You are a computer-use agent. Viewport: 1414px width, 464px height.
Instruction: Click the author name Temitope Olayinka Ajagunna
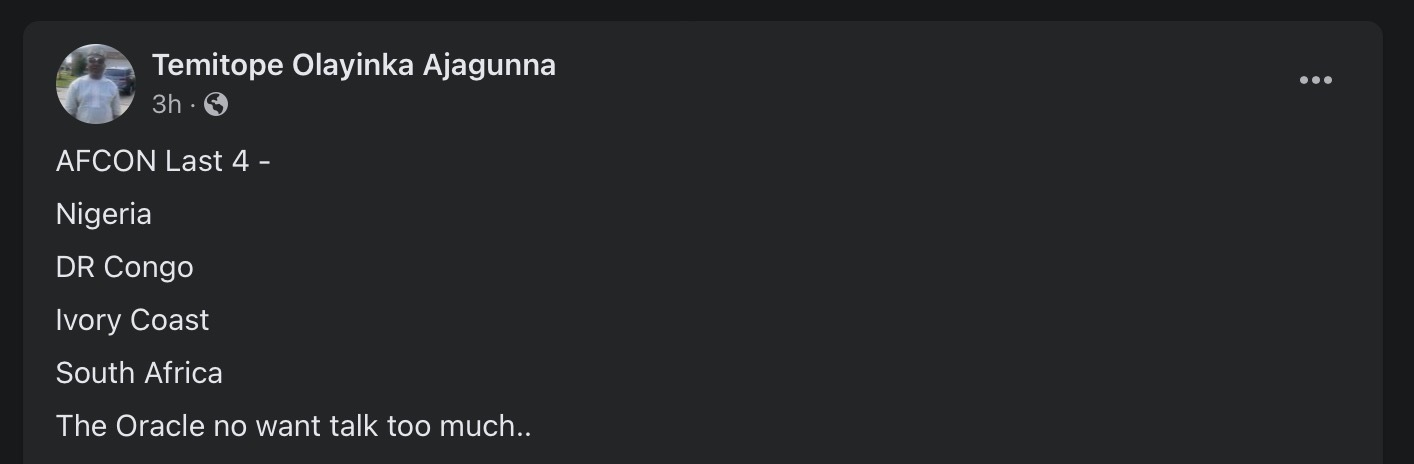pyautogui.click(x=353, y=66)
